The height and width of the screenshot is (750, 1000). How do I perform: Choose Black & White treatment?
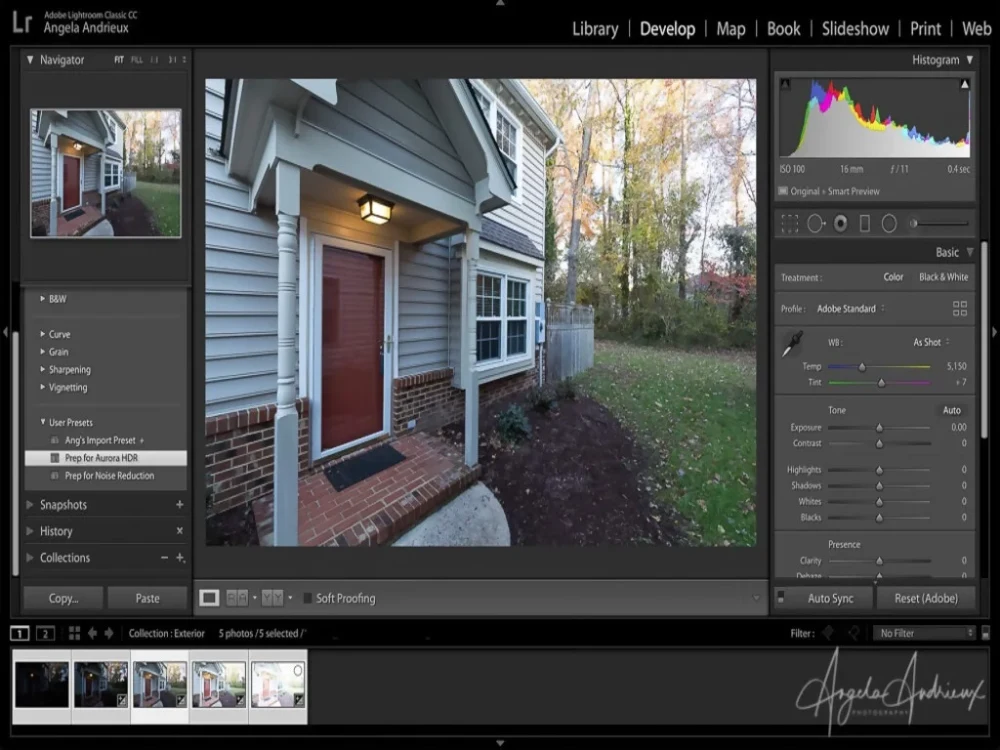[943, 277]
